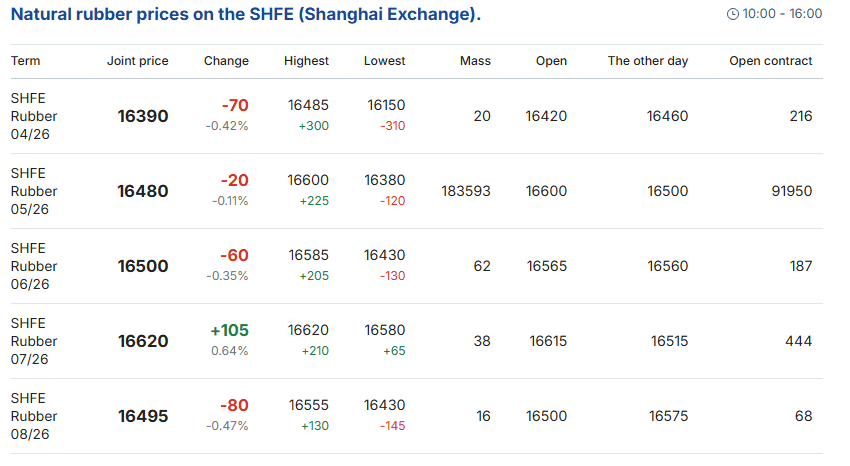This screenshot has width=850, height=466.
Task: Click the 10:00 - 16:00 trading hours text
Action: coord(782,14)
